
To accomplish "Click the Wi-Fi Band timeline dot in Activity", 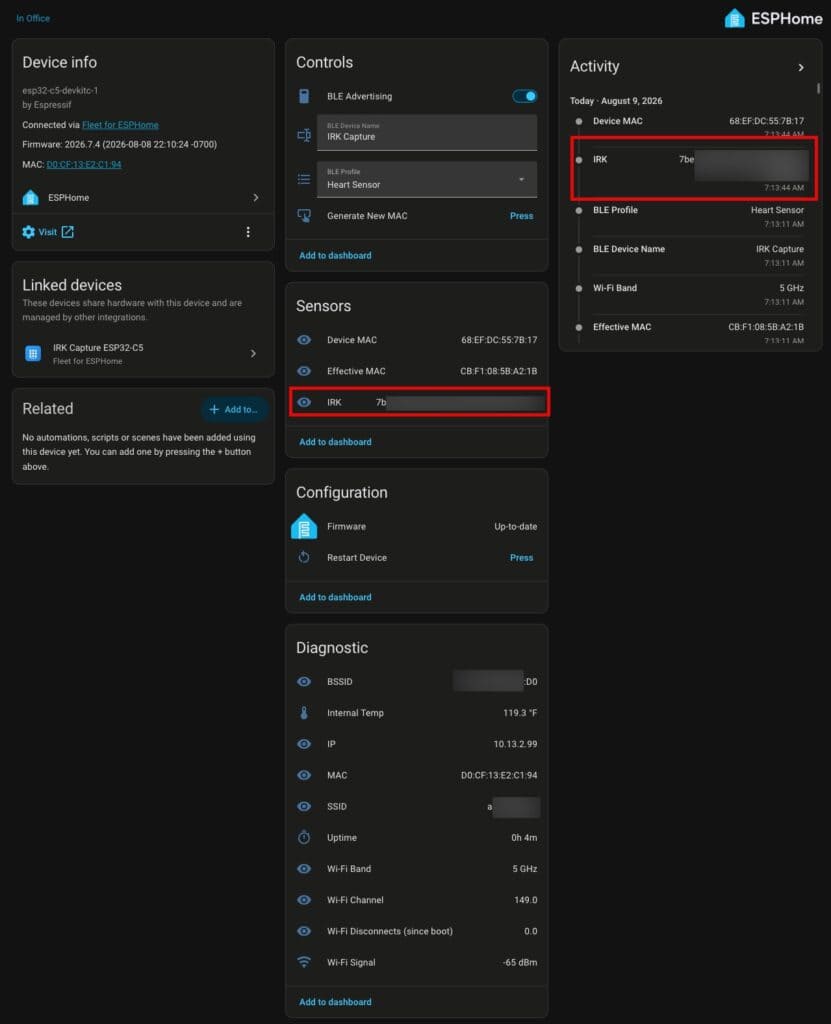I will pos(579,288).
